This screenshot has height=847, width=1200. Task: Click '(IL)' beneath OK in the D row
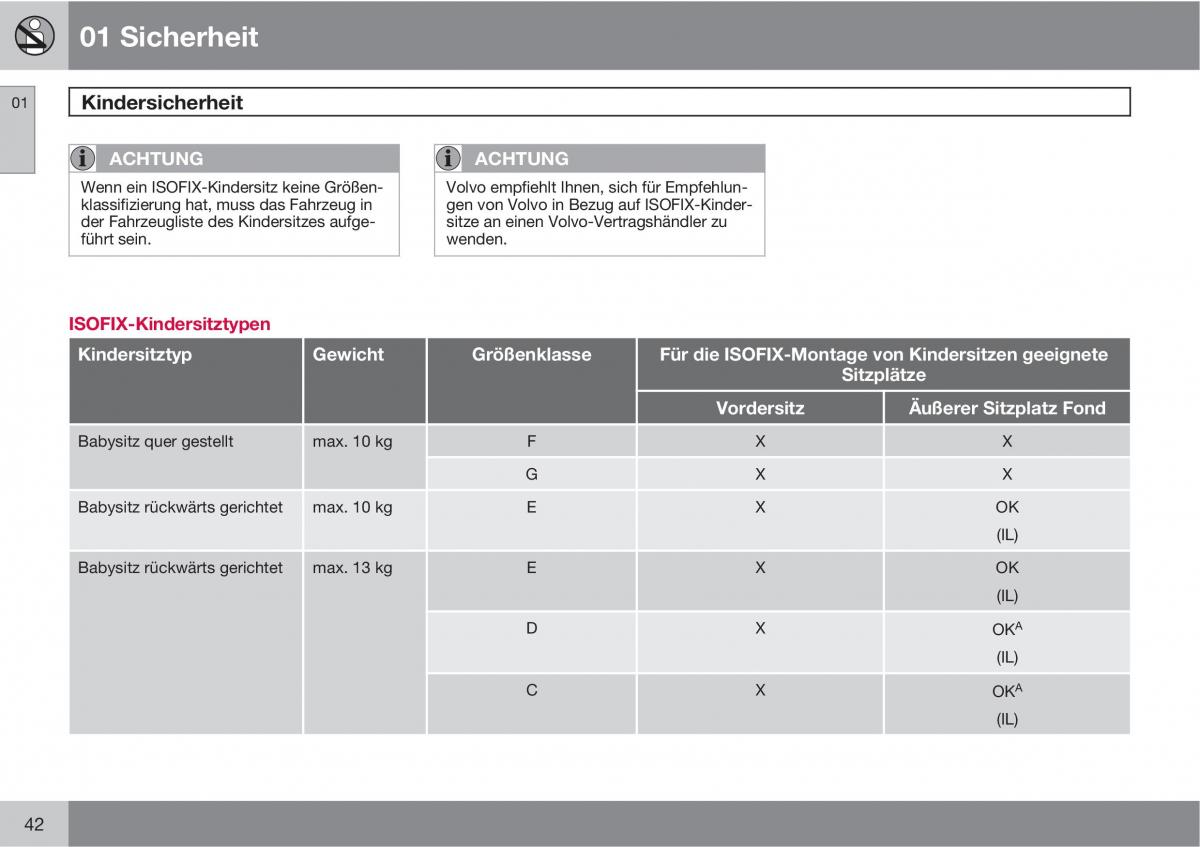pos(1007,657)
